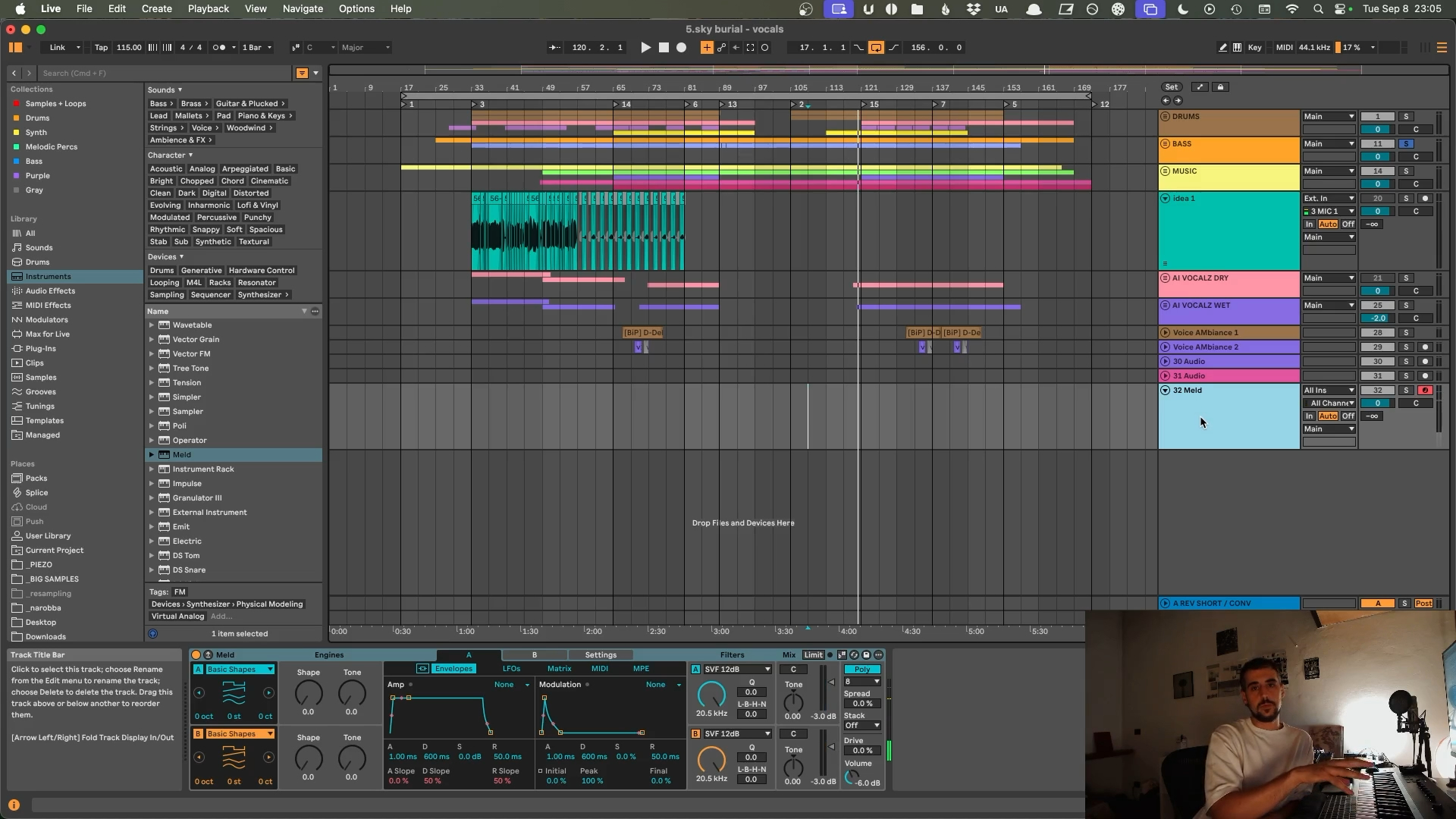1456x819 pixels.
Task: Click the lock envelopes icon
Action: click(x=1220, y=87)
